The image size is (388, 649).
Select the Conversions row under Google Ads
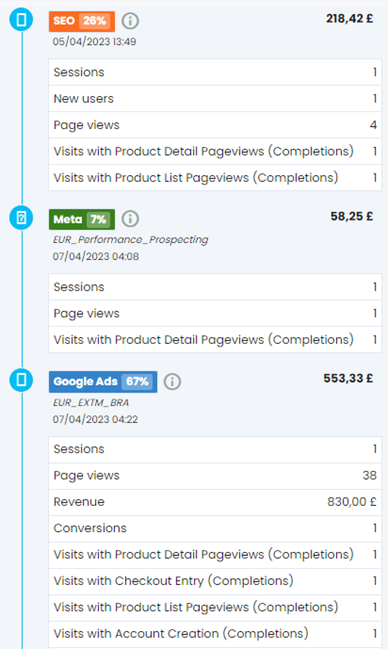click(x=215, y=528)
